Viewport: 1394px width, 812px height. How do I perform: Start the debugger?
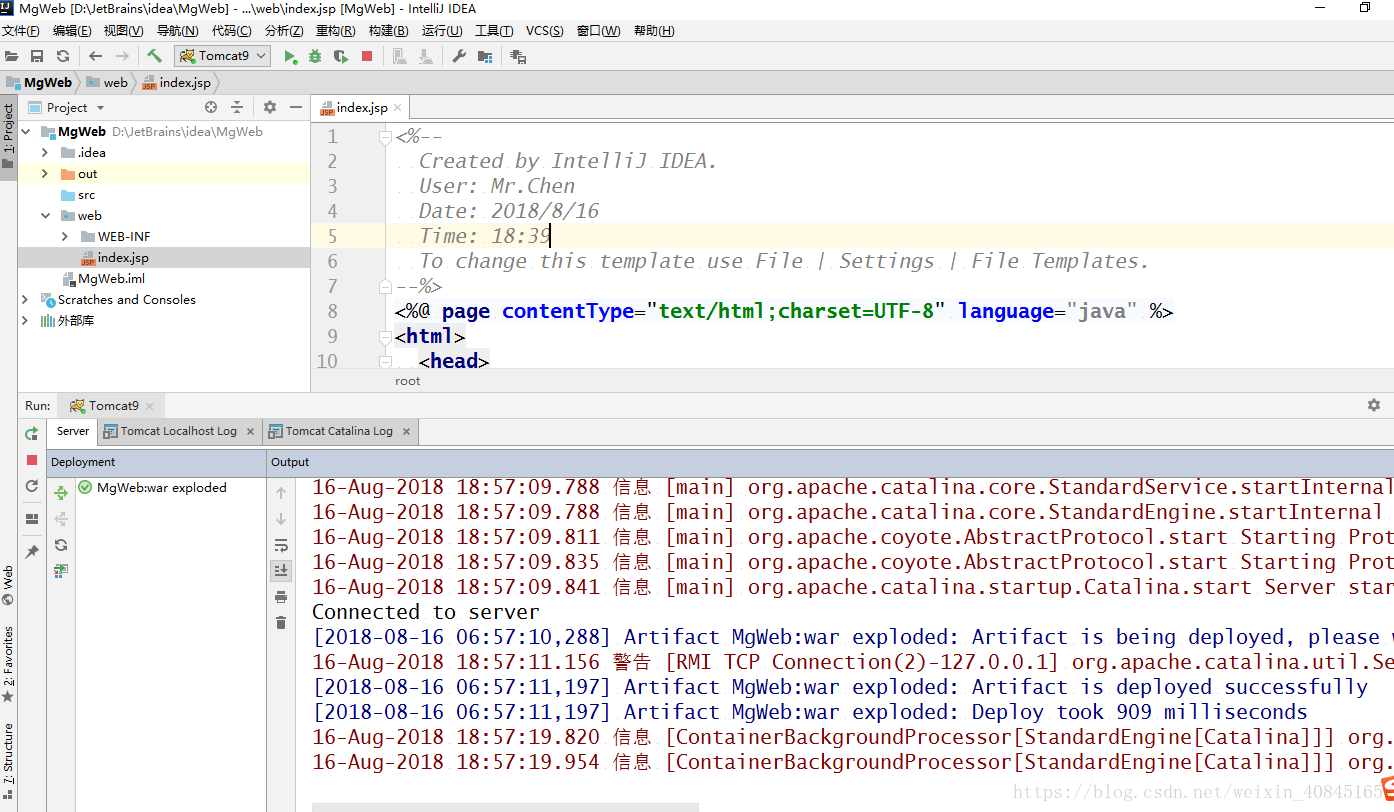pos(315,56)
